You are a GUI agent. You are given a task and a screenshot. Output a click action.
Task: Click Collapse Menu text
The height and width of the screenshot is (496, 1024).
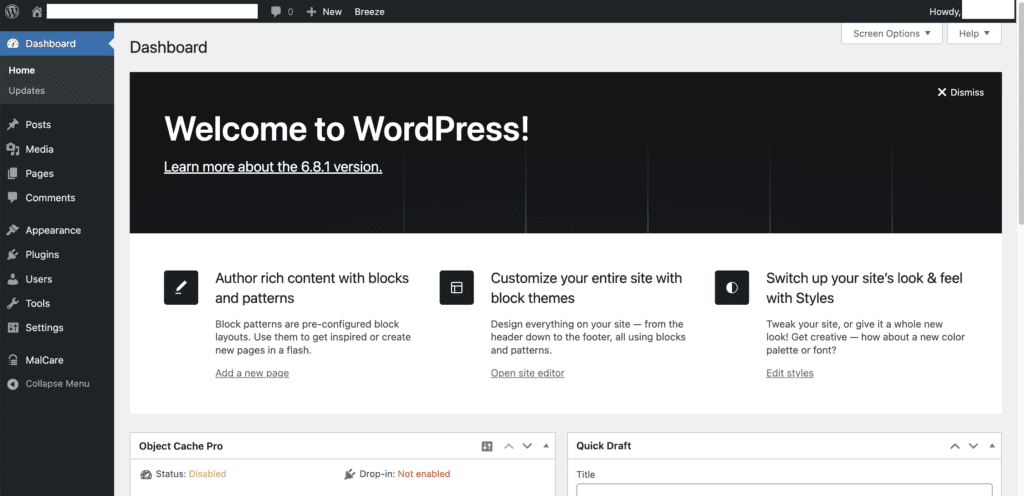point(57,384)
